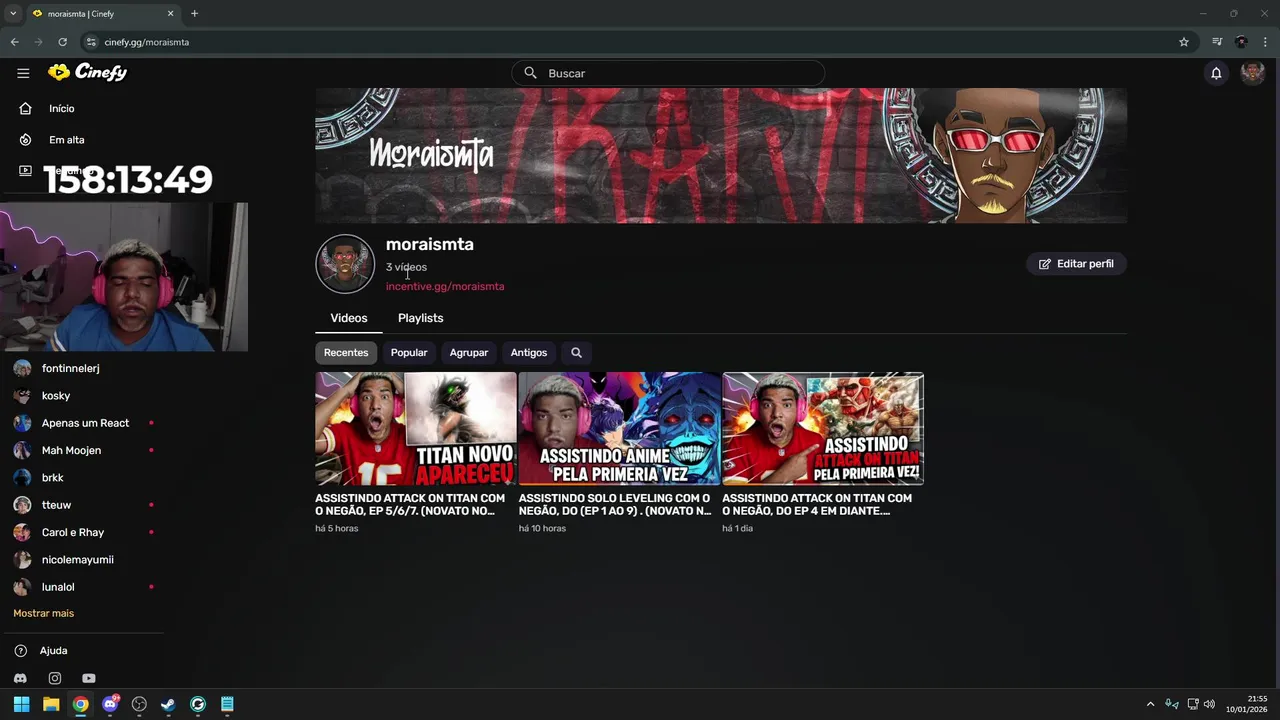Select Agrupar filter chip

(x=469, y=352)
